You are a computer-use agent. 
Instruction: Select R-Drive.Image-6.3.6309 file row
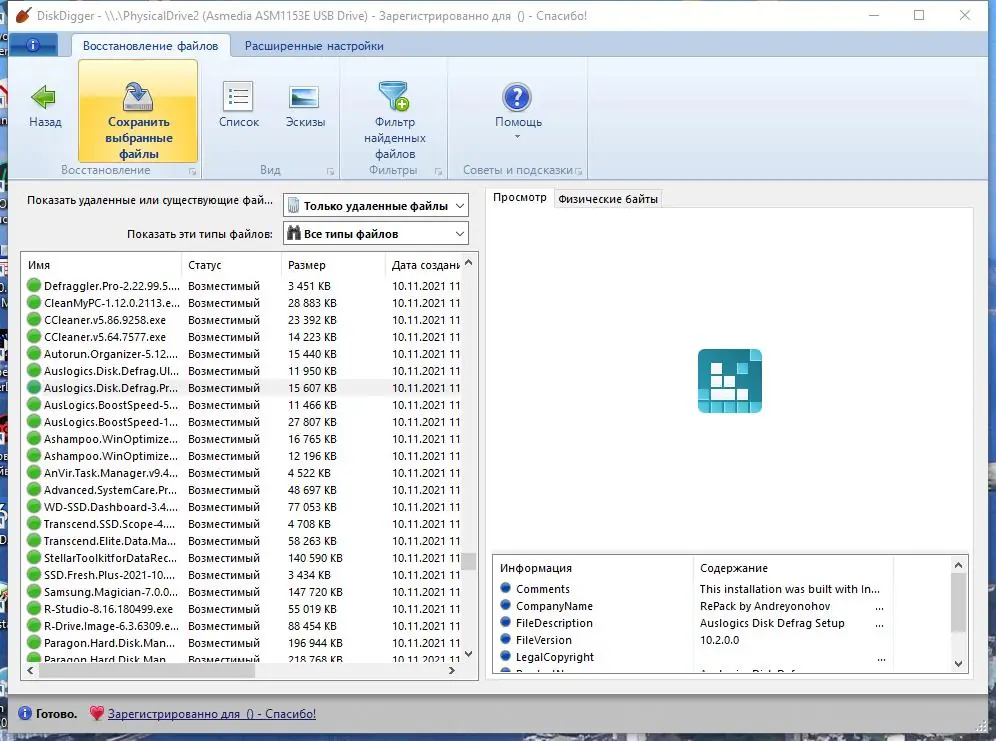243,626
